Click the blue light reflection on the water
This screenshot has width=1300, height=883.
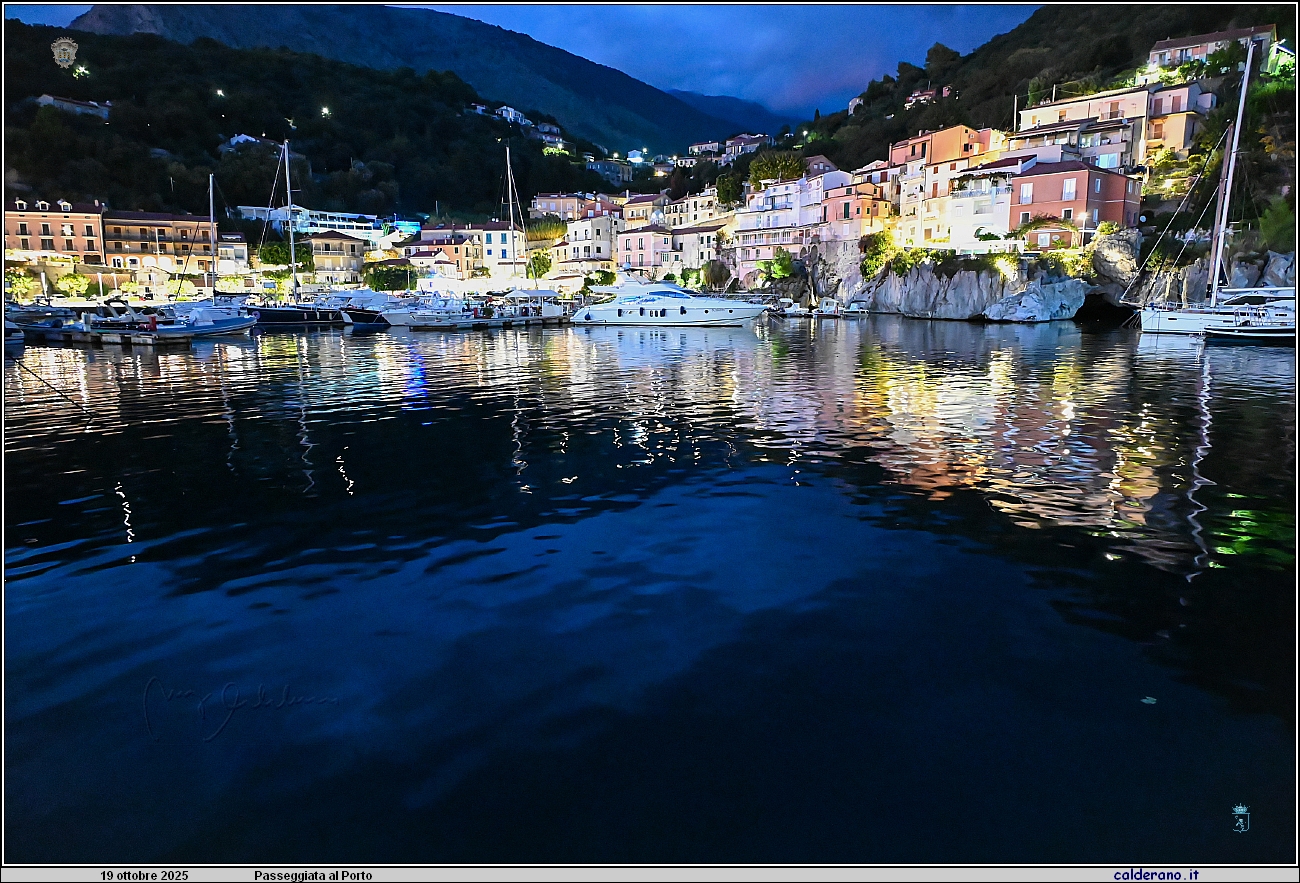coord(416,380)
